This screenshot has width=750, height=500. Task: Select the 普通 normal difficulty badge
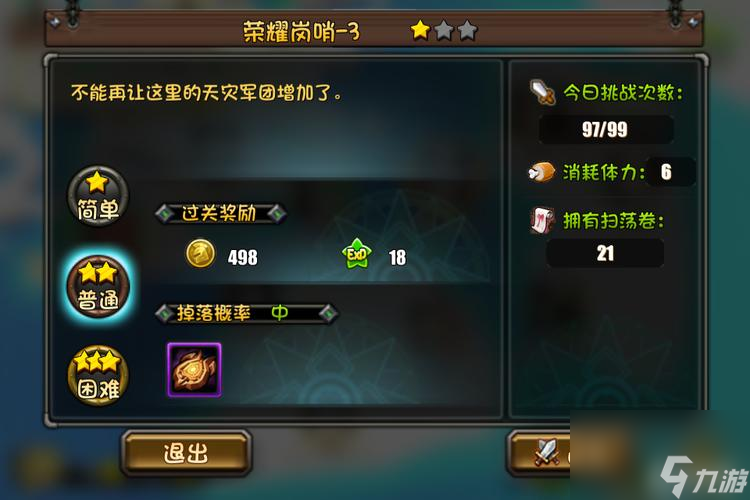click(x=98, y=287)
